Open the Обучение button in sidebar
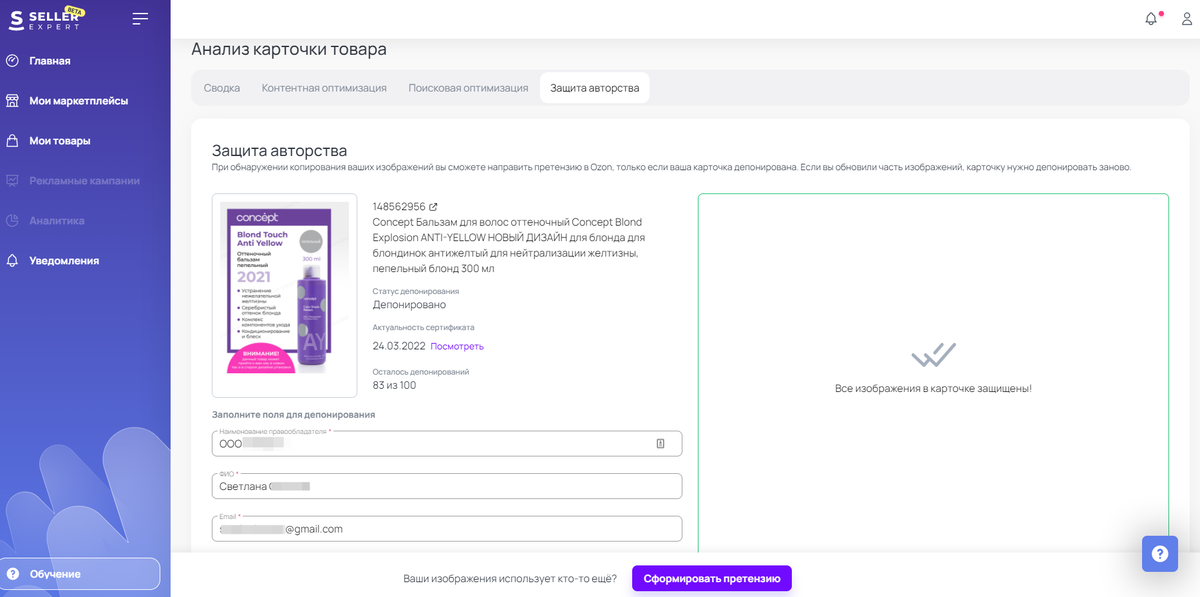 [x=80, y=574]
